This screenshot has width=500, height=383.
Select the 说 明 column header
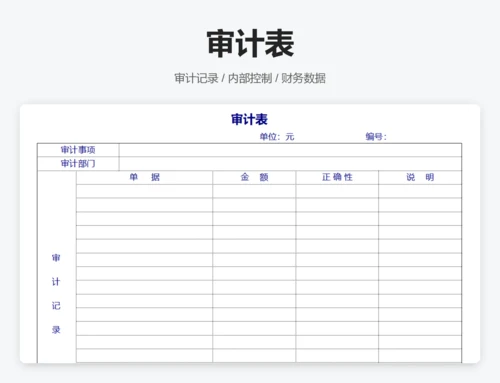tap(420, 177)
